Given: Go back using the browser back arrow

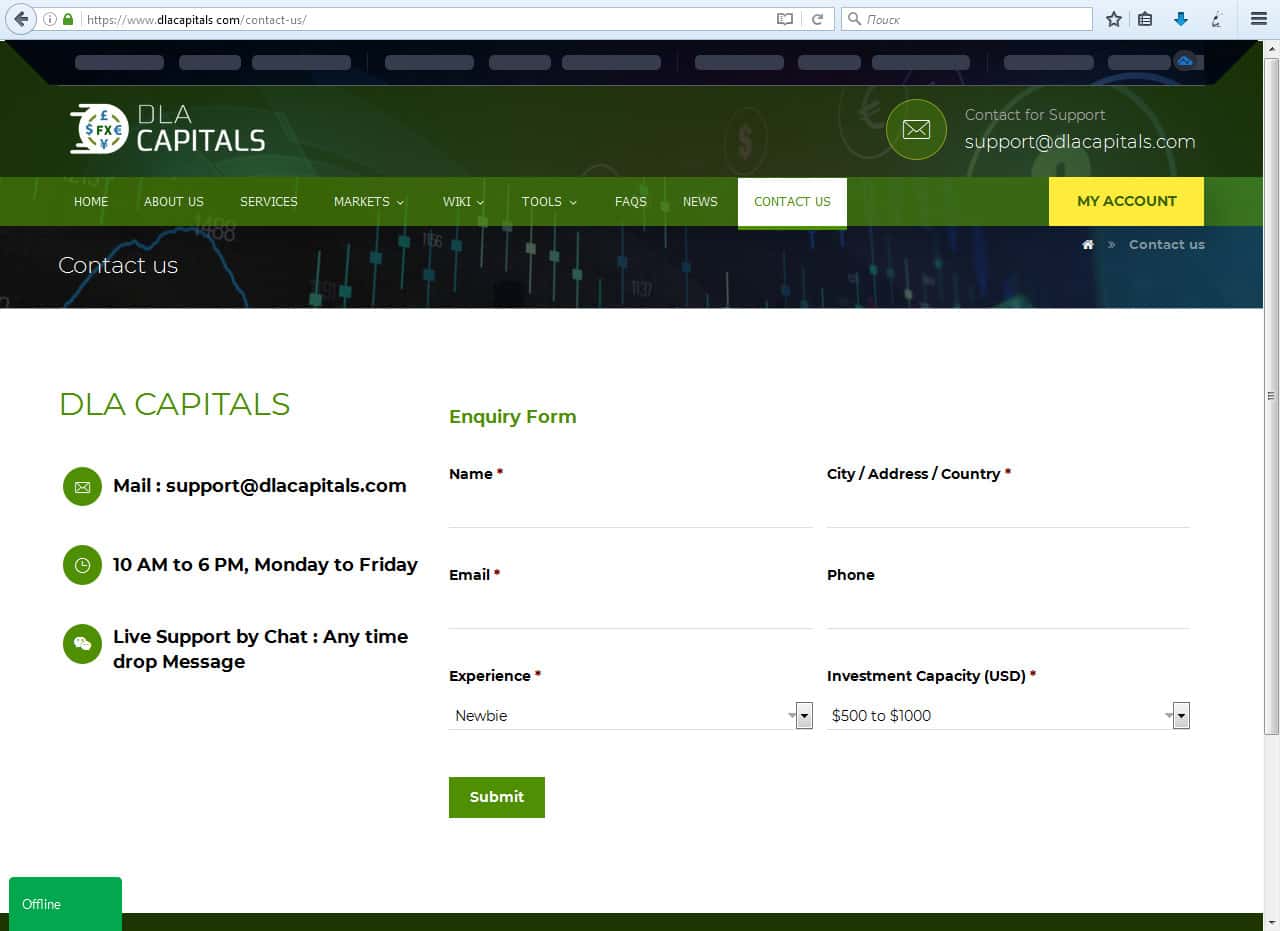Looking at the screenshot, I should 21,19.
